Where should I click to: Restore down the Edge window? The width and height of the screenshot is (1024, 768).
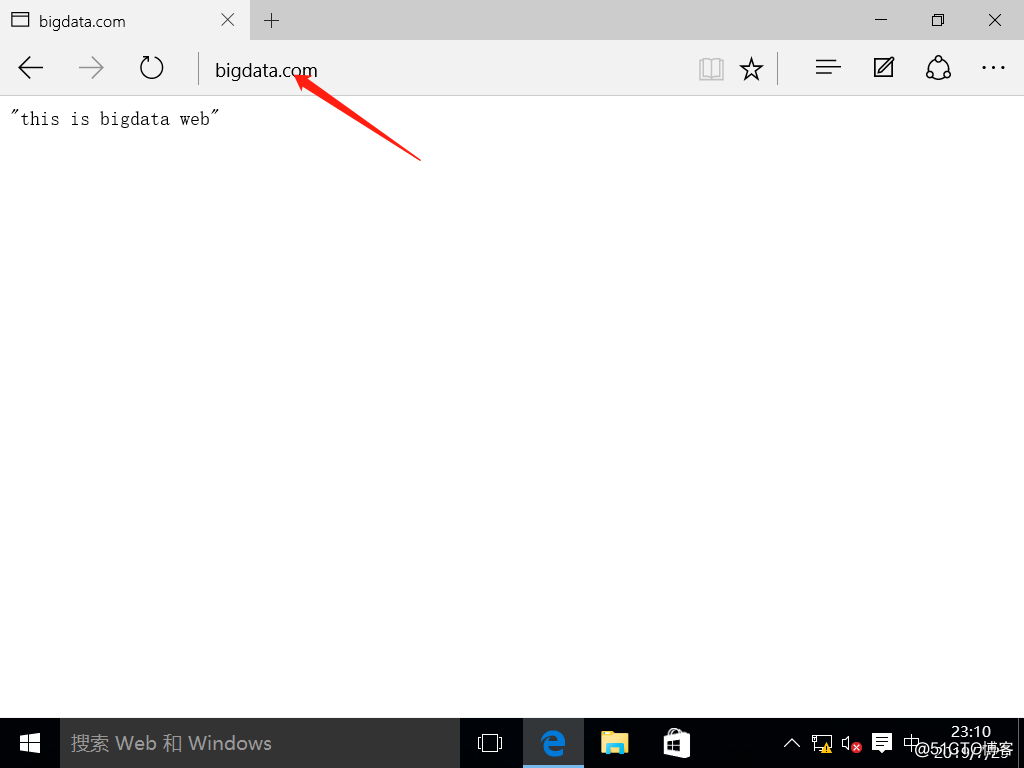(938, 20)
